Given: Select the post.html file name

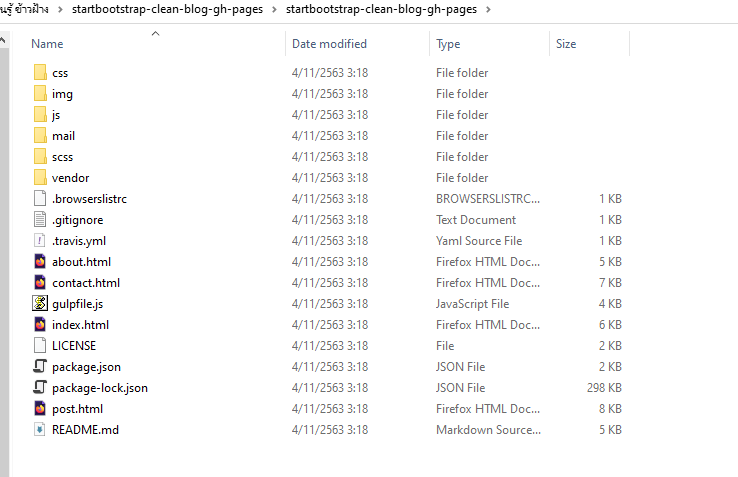Looking at the screenshot, I should (x=78, y=409).
